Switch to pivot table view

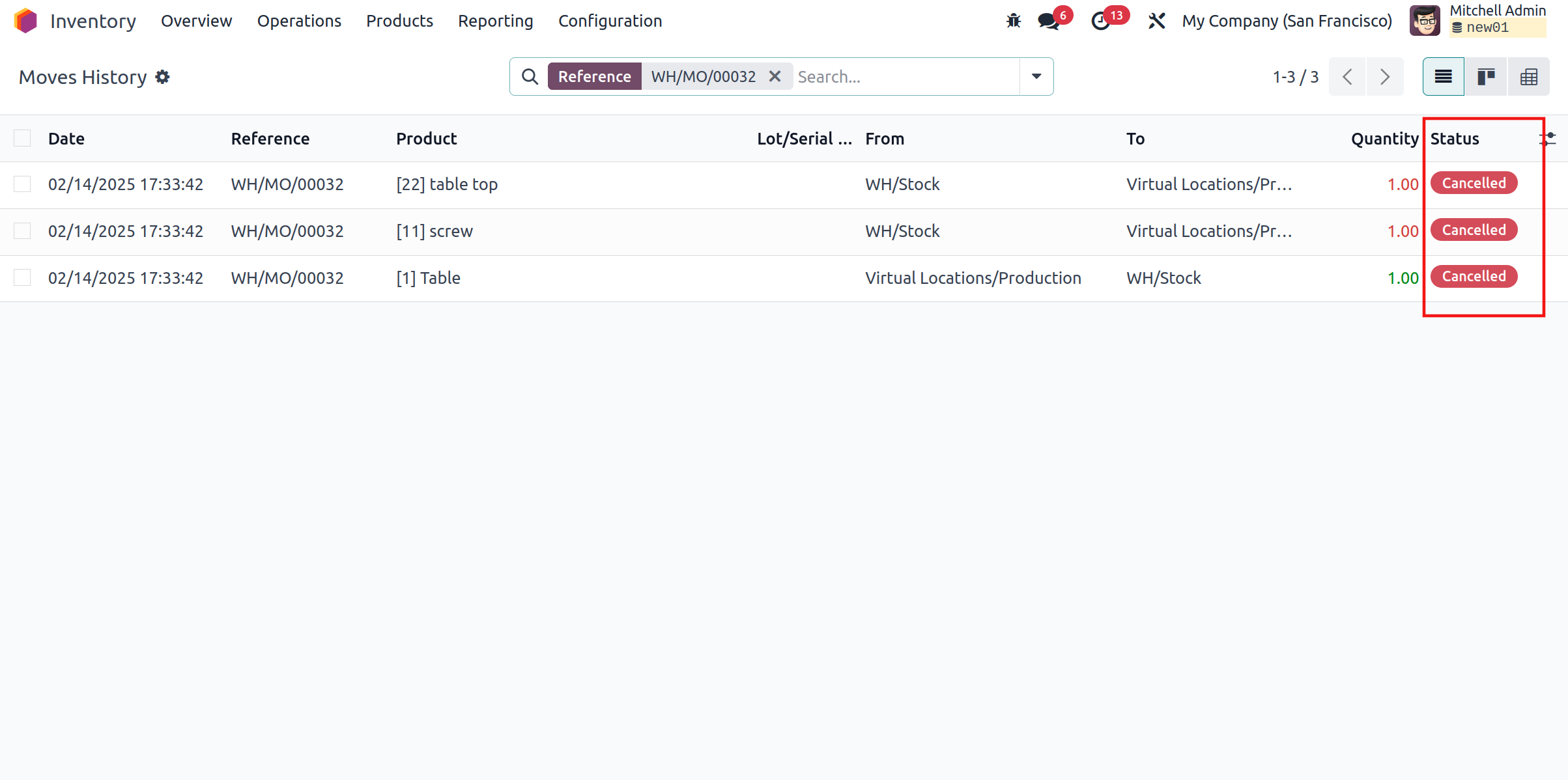pos(1528,77)
